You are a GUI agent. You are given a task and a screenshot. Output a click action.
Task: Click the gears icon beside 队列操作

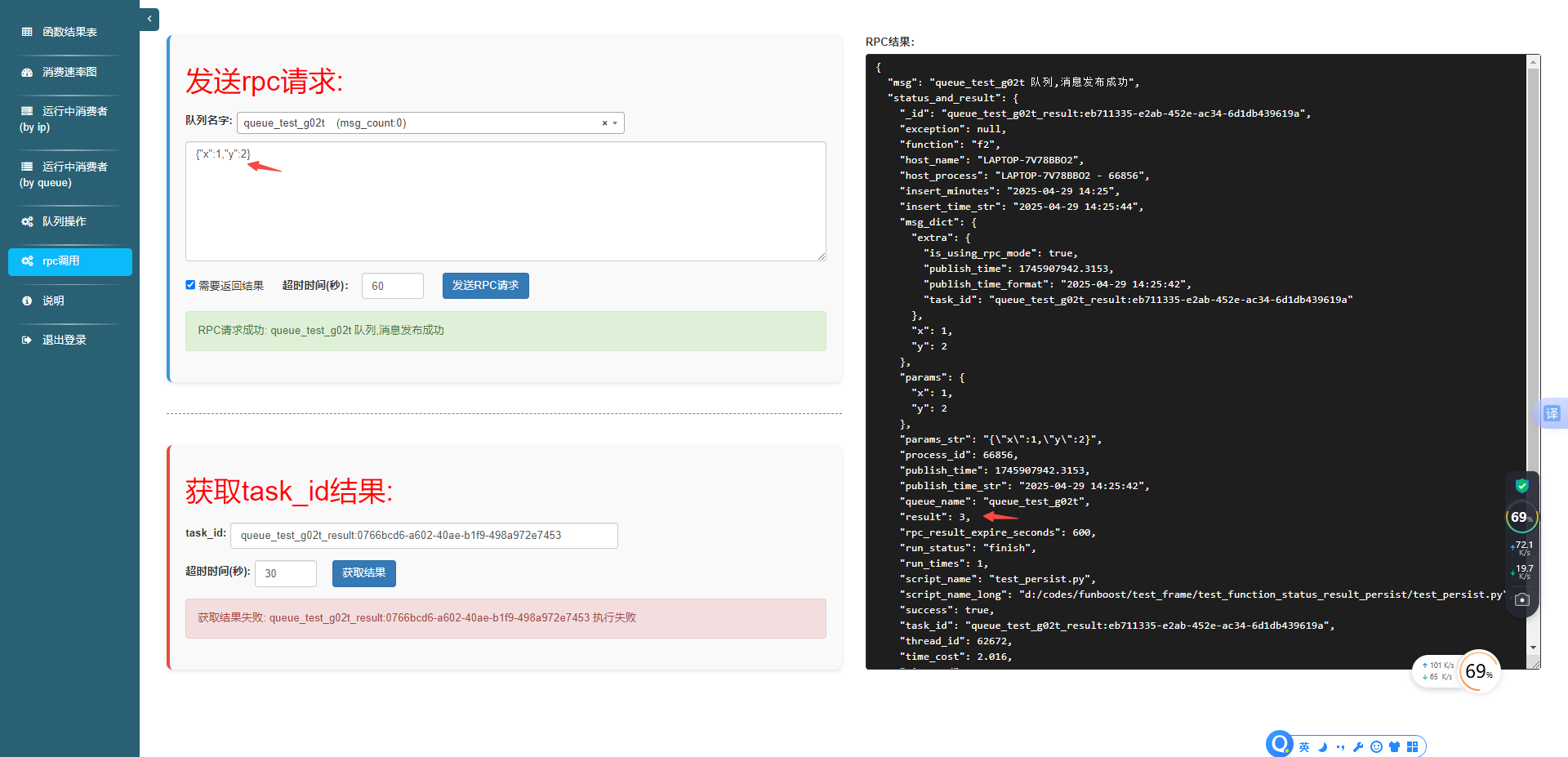point(27,221)
